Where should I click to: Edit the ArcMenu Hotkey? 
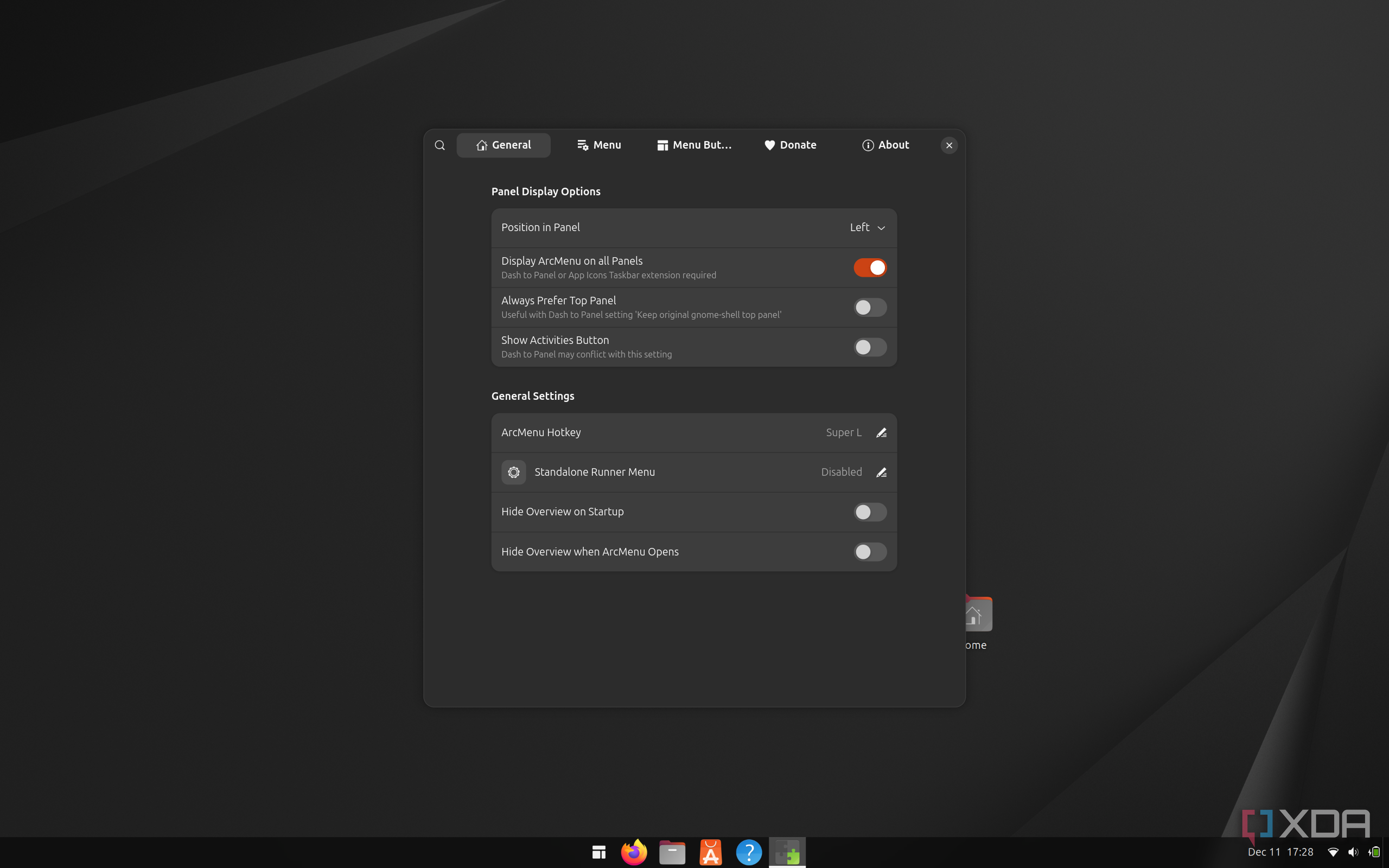click(x=881, y=432)
